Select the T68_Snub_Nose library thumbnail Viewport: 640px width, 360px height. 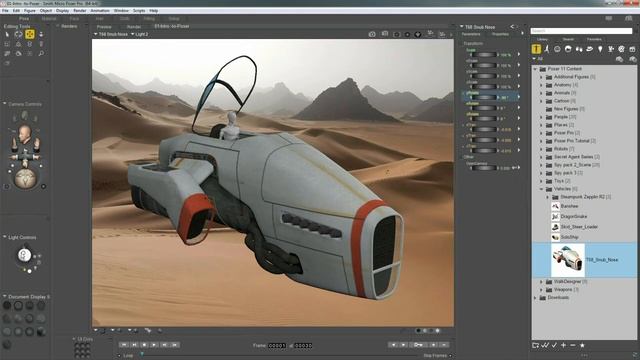click(568, 260)
